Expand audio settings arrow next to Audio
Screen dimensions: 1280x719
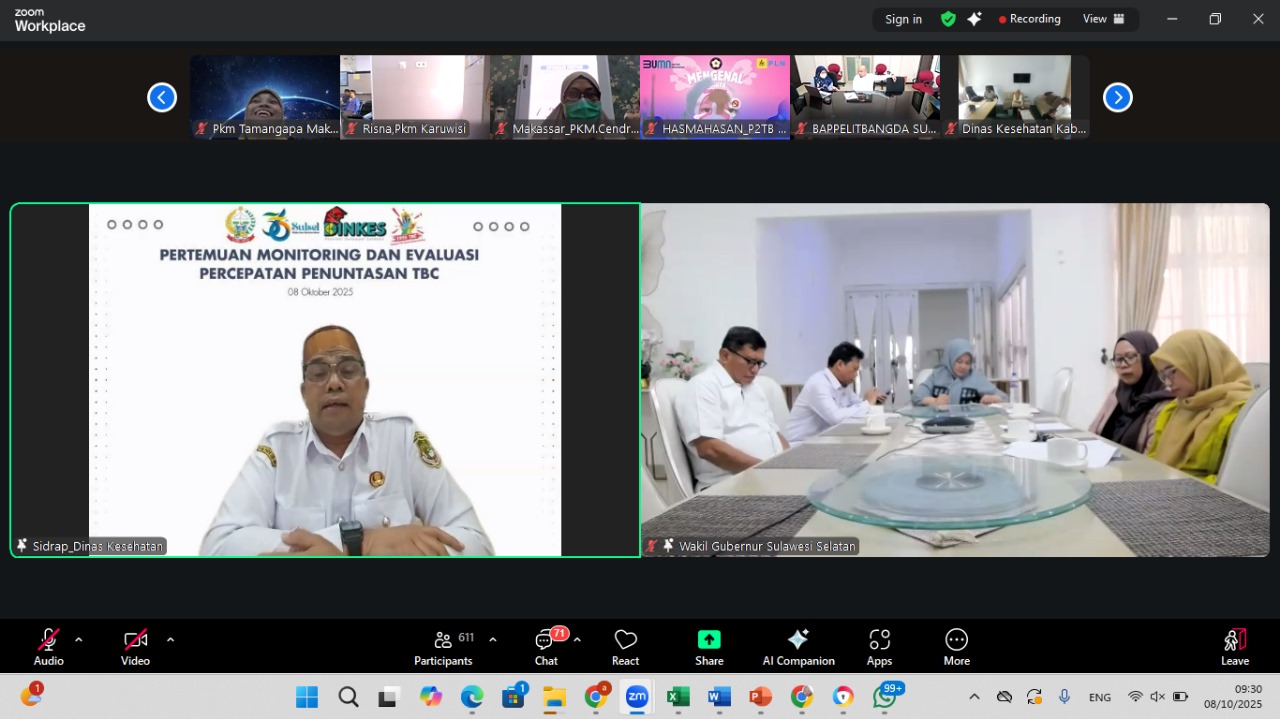pyautogui.click(x=79, y=640)
